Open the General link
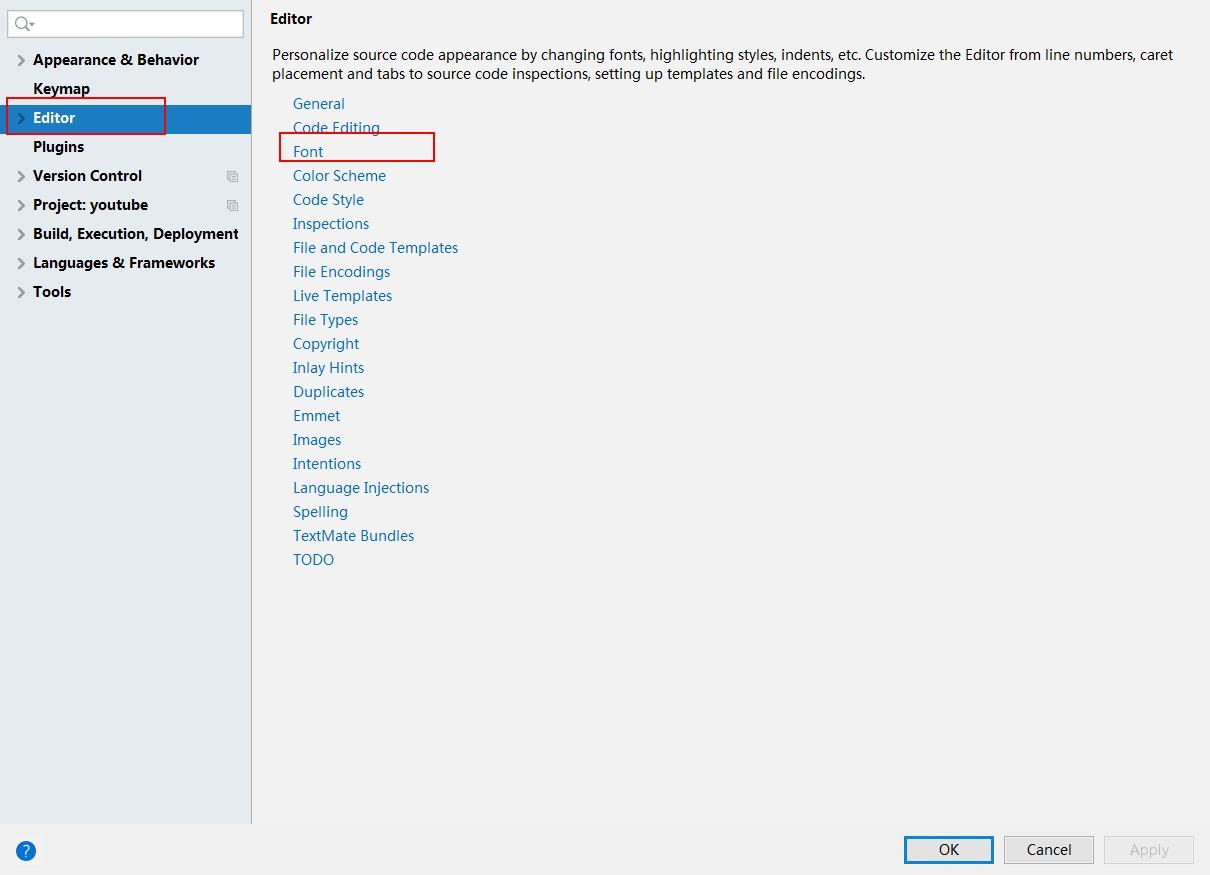1210x875 pixels. coord(319,104)
